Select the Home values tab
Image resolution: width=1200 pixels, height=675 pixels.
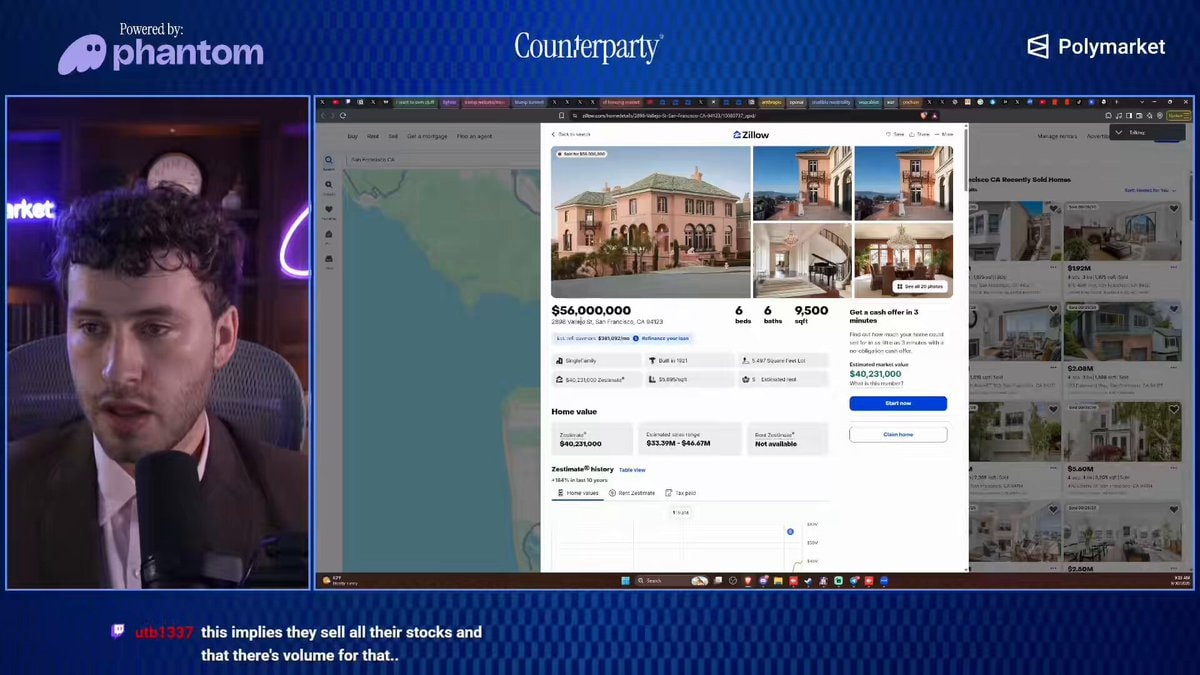tap(578, 493)
